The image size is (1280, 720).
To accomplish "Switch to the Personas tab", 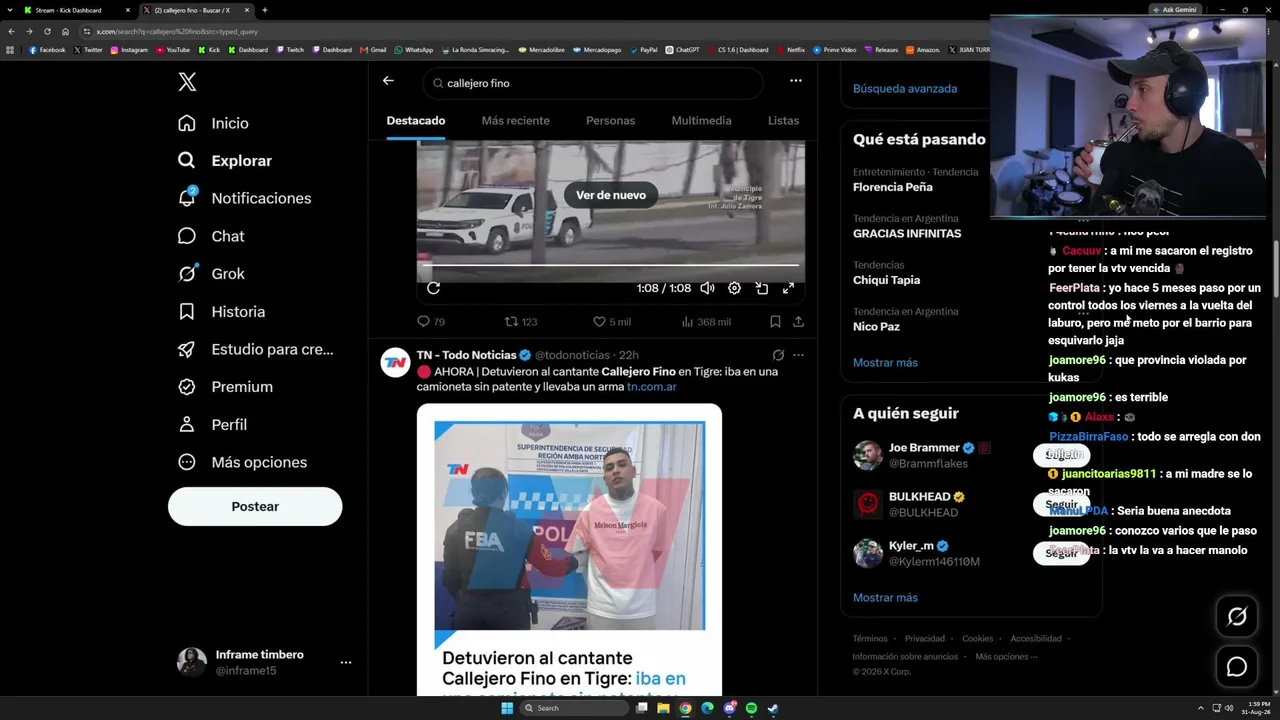I will pyautogui.click(x=610, y=121).
